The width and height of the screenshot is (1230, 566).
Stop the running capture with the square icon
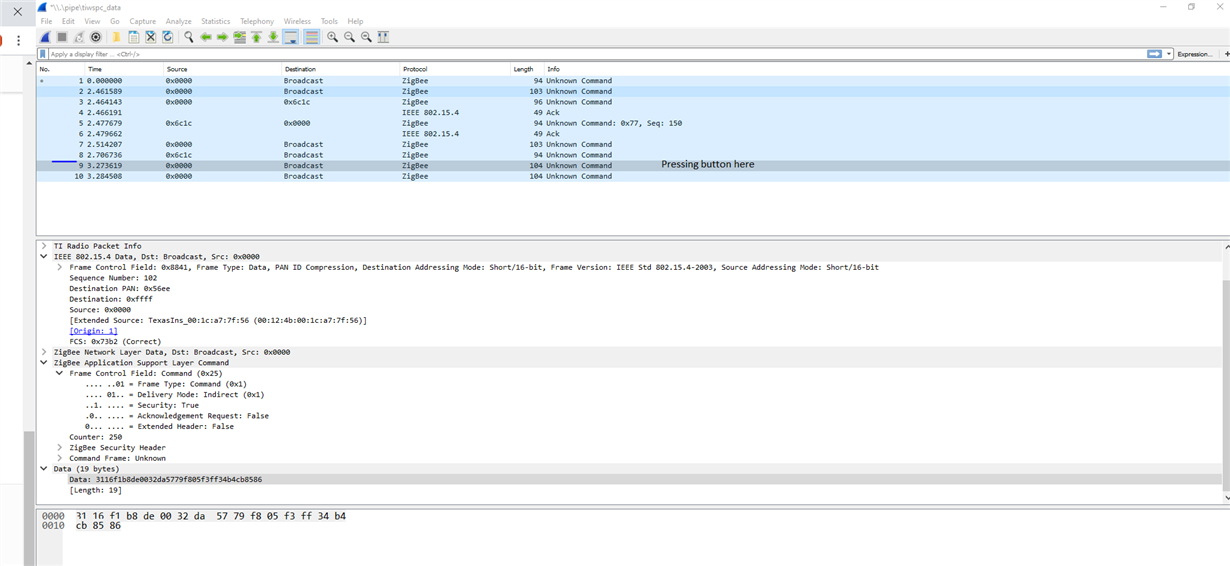click(x=62, y=37)
